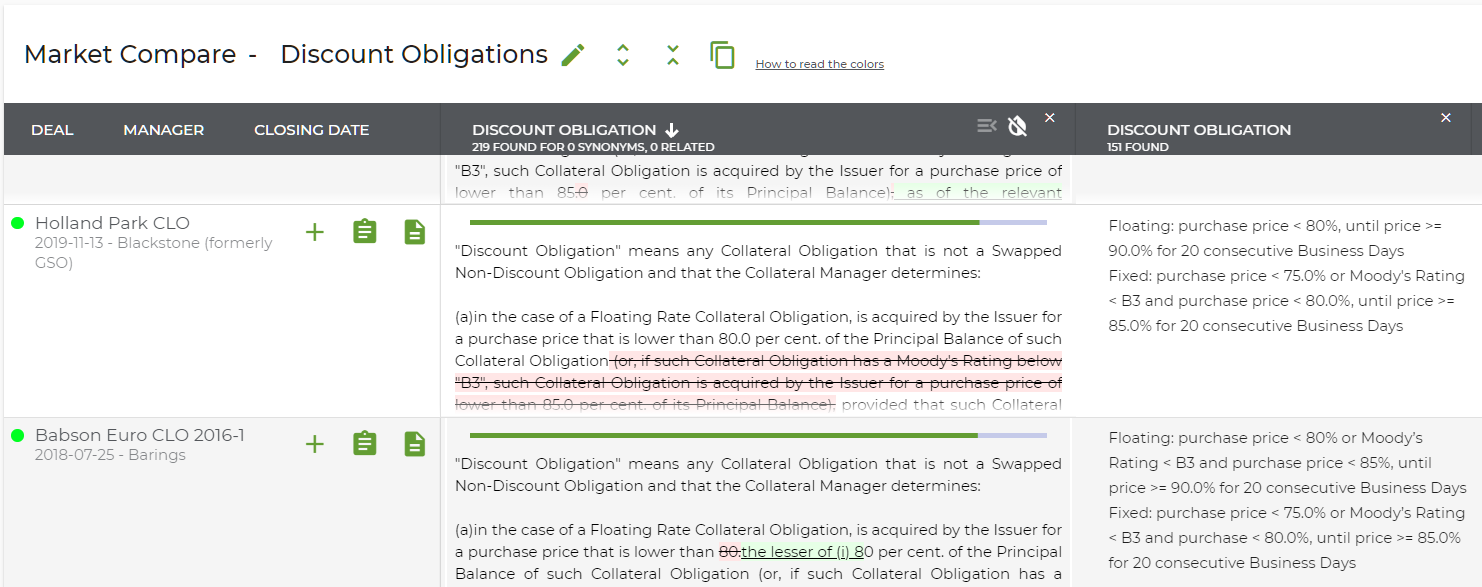This screenshot has width=1482, height=587.
Task: Close the first Discount Obligation column
Action: 1050,118
